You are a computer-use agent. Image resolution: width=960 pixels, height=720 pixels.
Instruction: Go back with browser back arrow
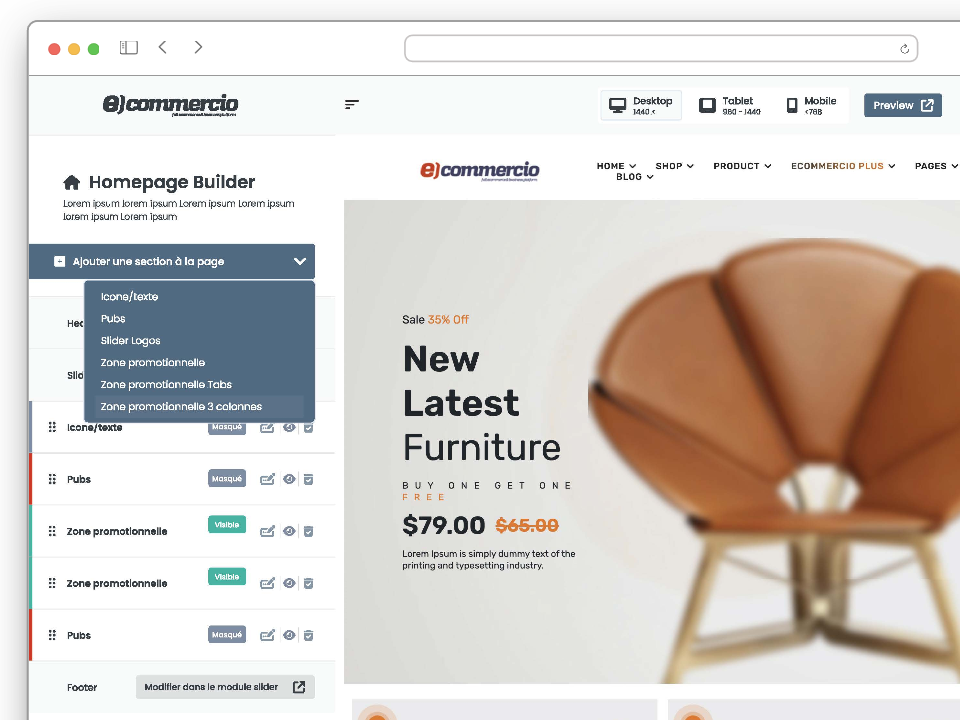tap(163, 47)
